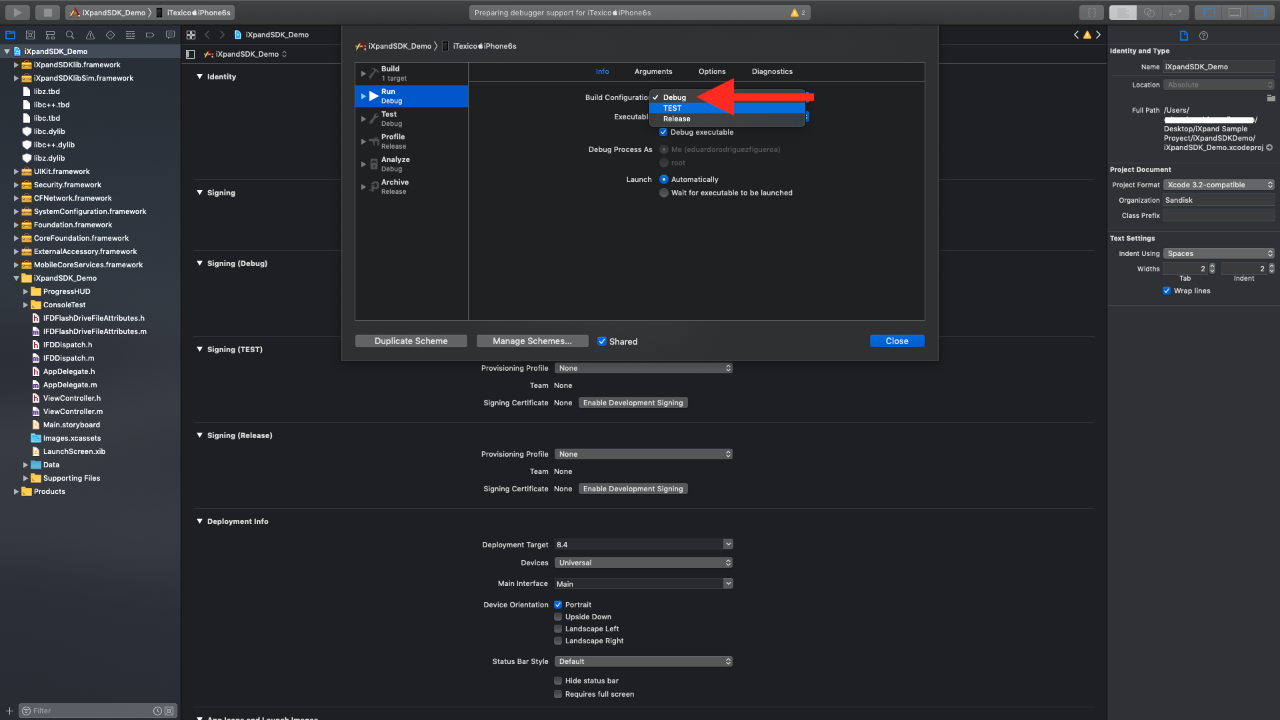Viewport: 1280px width, 720px height.
Task: Open the Issue navigator warning icon
Action: click(90, 35)
